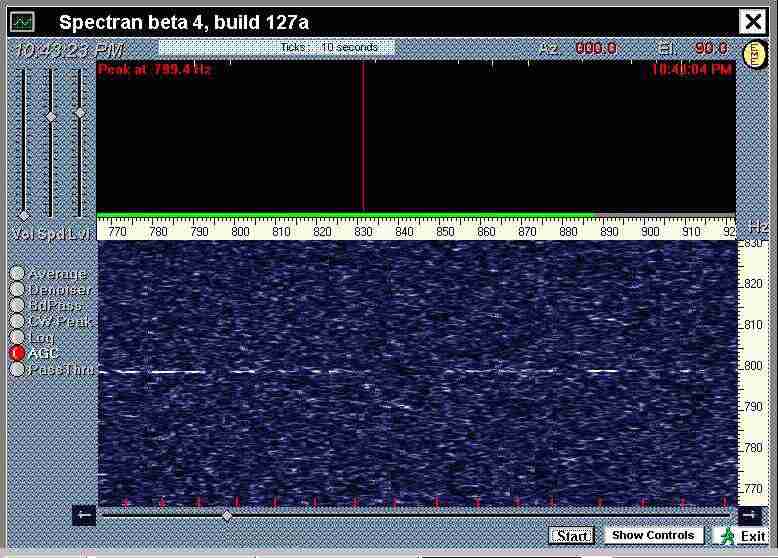Image resolution: width=778 pixels, height=558 pixels.
Task: Toggle the Log option
Action: tap(17, 337)
